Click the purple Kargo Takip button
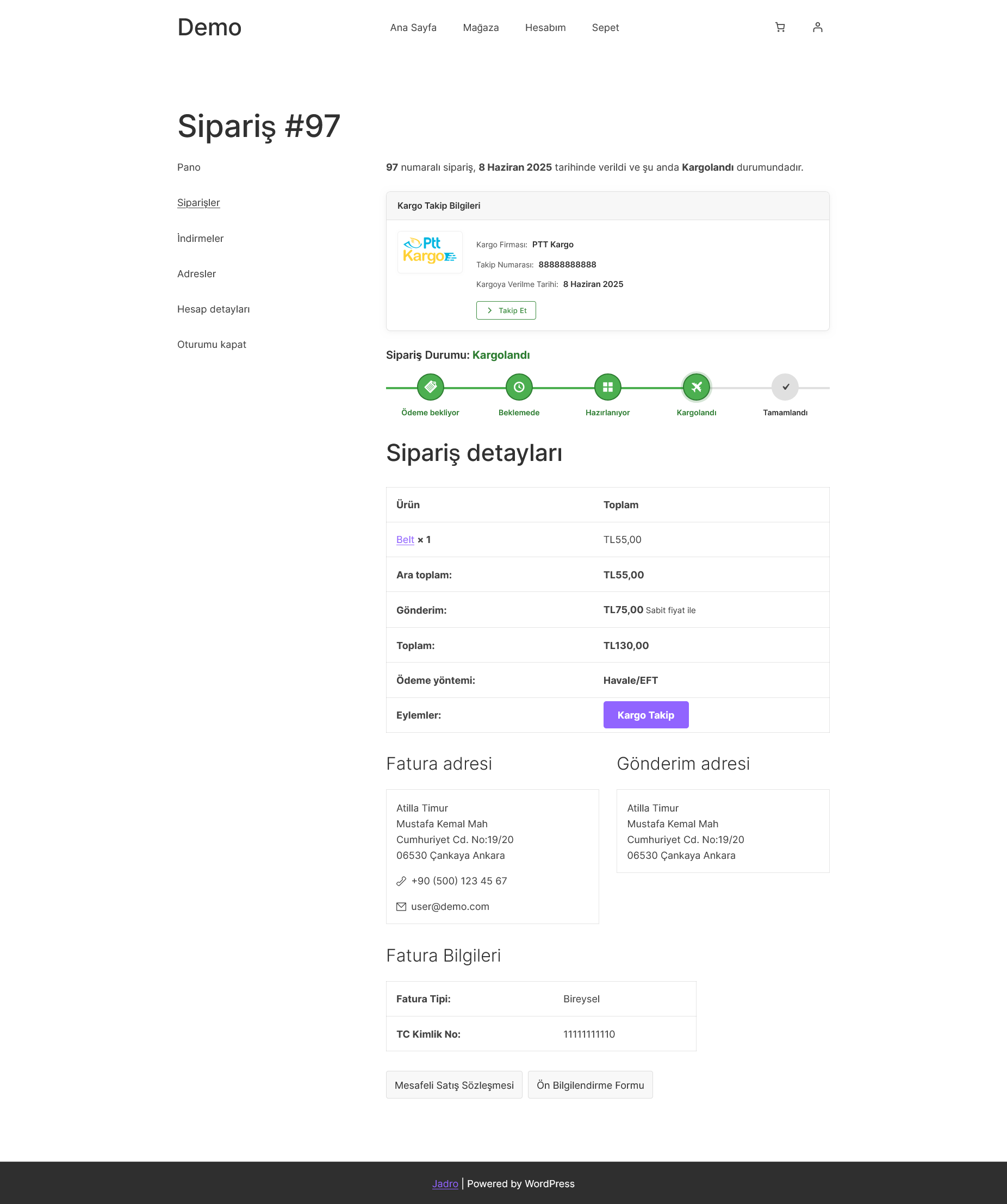 pos(646,715)
